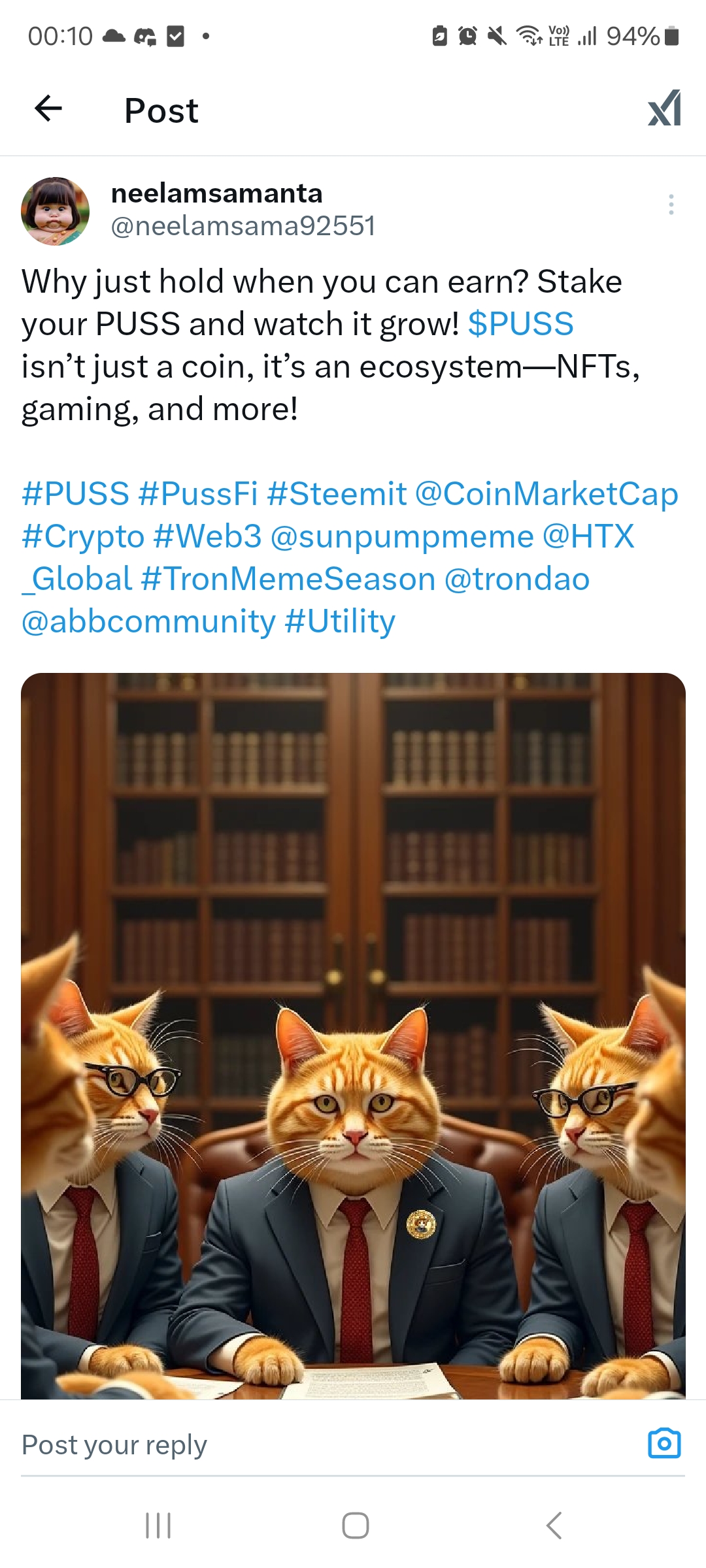The image size is (706, 1568).
Task: Open the #PussFi hashtag
Action: [198, 493]
